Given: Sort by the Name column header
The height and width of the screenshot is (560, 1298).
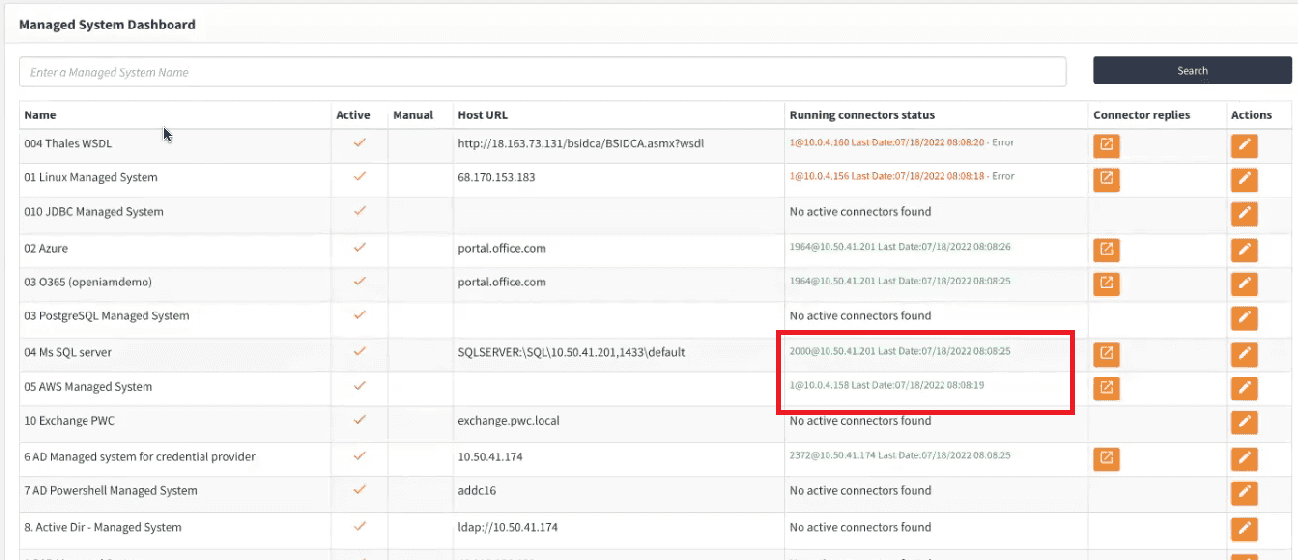Looking at the screenshot, I should pos(41,115).
